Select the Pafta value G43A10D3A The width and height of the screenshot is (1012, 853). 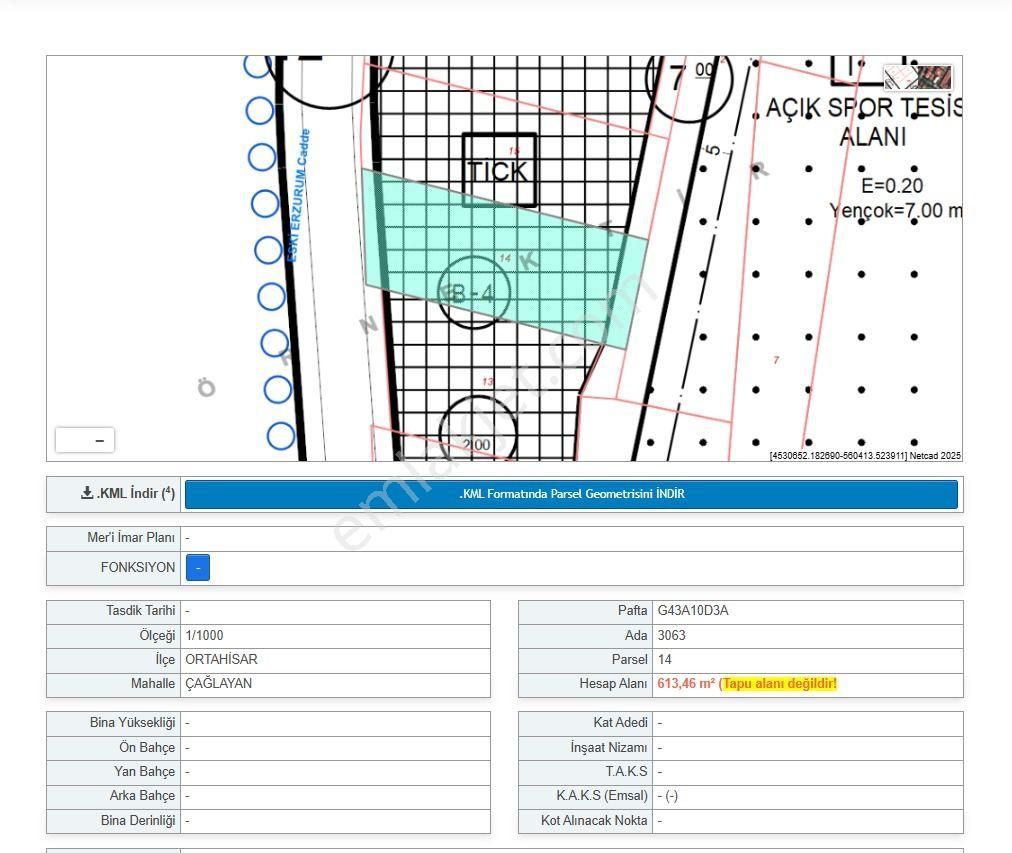693,610
